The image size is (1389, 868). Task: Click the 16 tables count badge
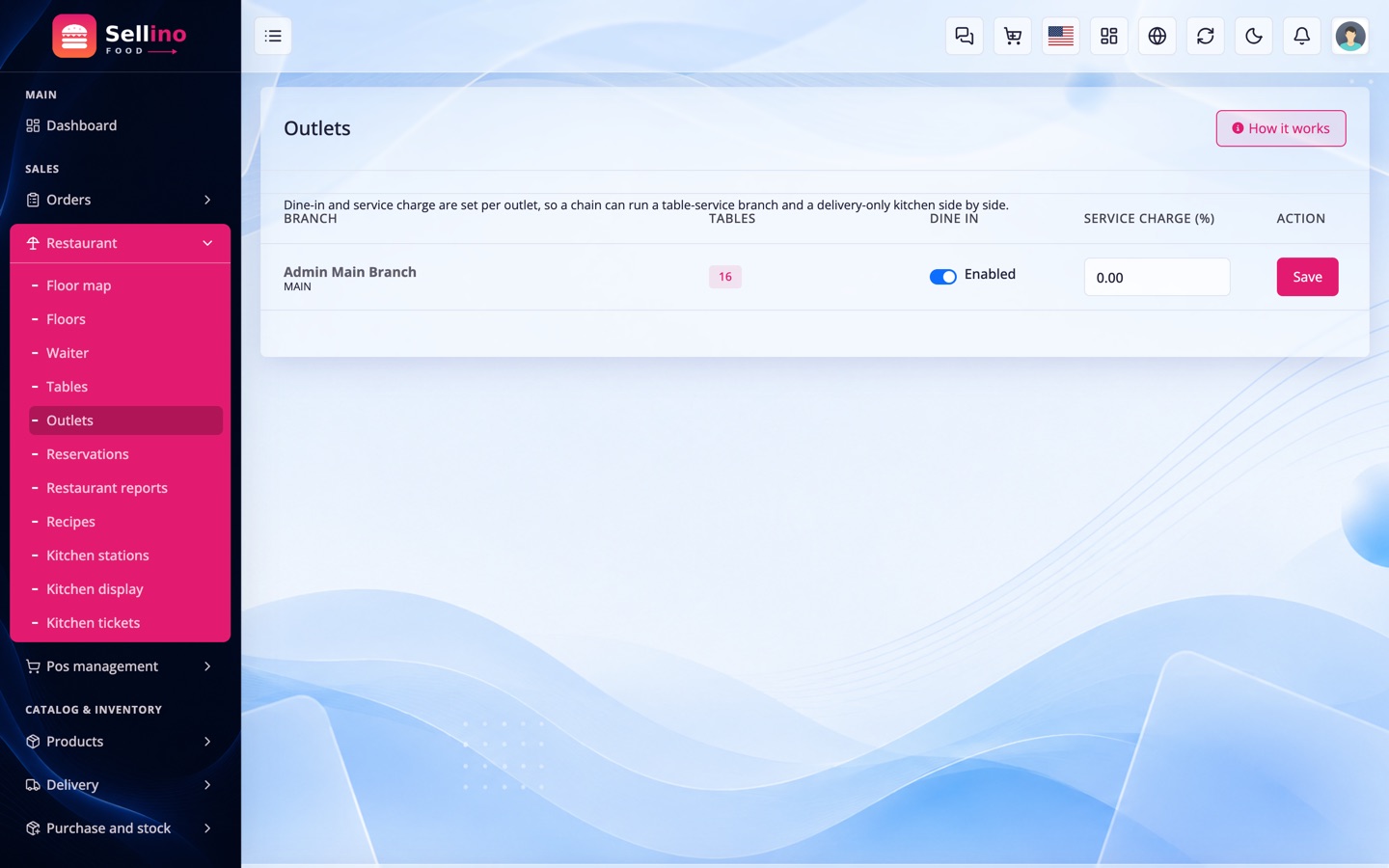[725, 277]
